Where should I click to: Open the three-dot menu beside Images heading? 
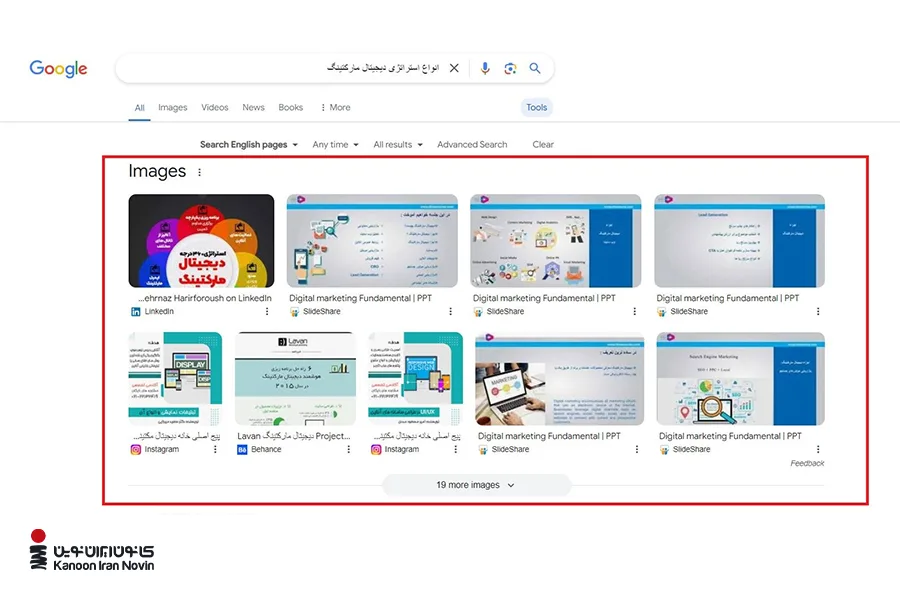pyautogui.click(x=199, y=172)
